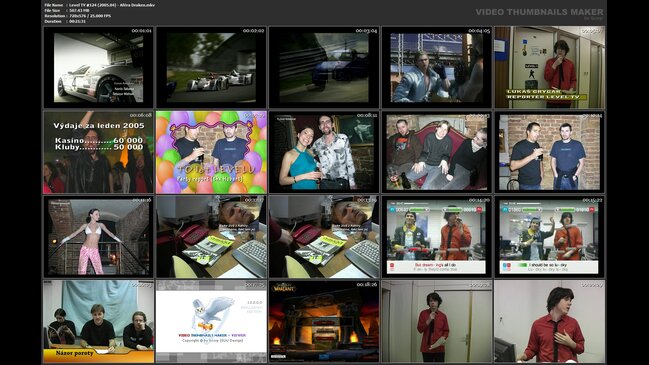This screenshot has height=365, width=649.
Task: Select plain thumbnail of two men at brick wall
Action: click(550, 152)
